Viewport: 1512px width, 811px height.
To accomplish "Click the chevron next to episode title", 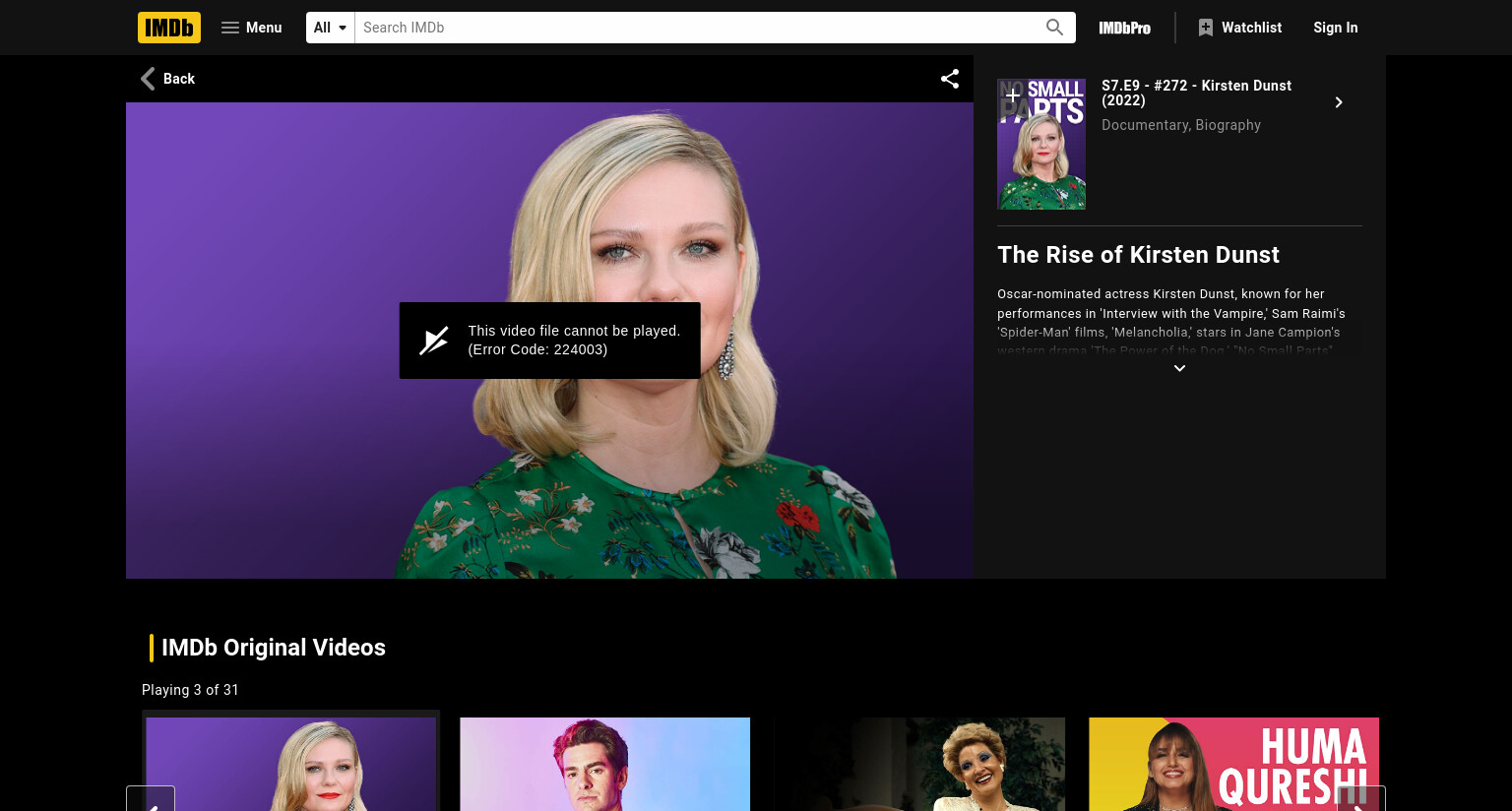I will 1339,102.
